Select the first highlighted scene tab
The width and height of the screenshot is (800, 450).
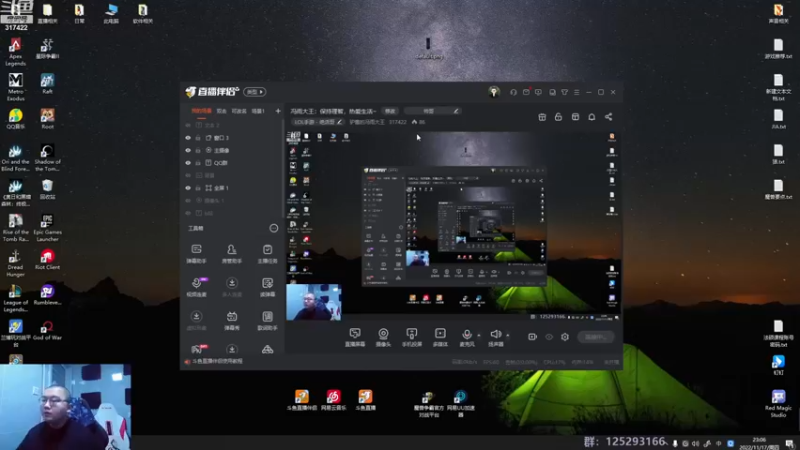click(201, 111)
